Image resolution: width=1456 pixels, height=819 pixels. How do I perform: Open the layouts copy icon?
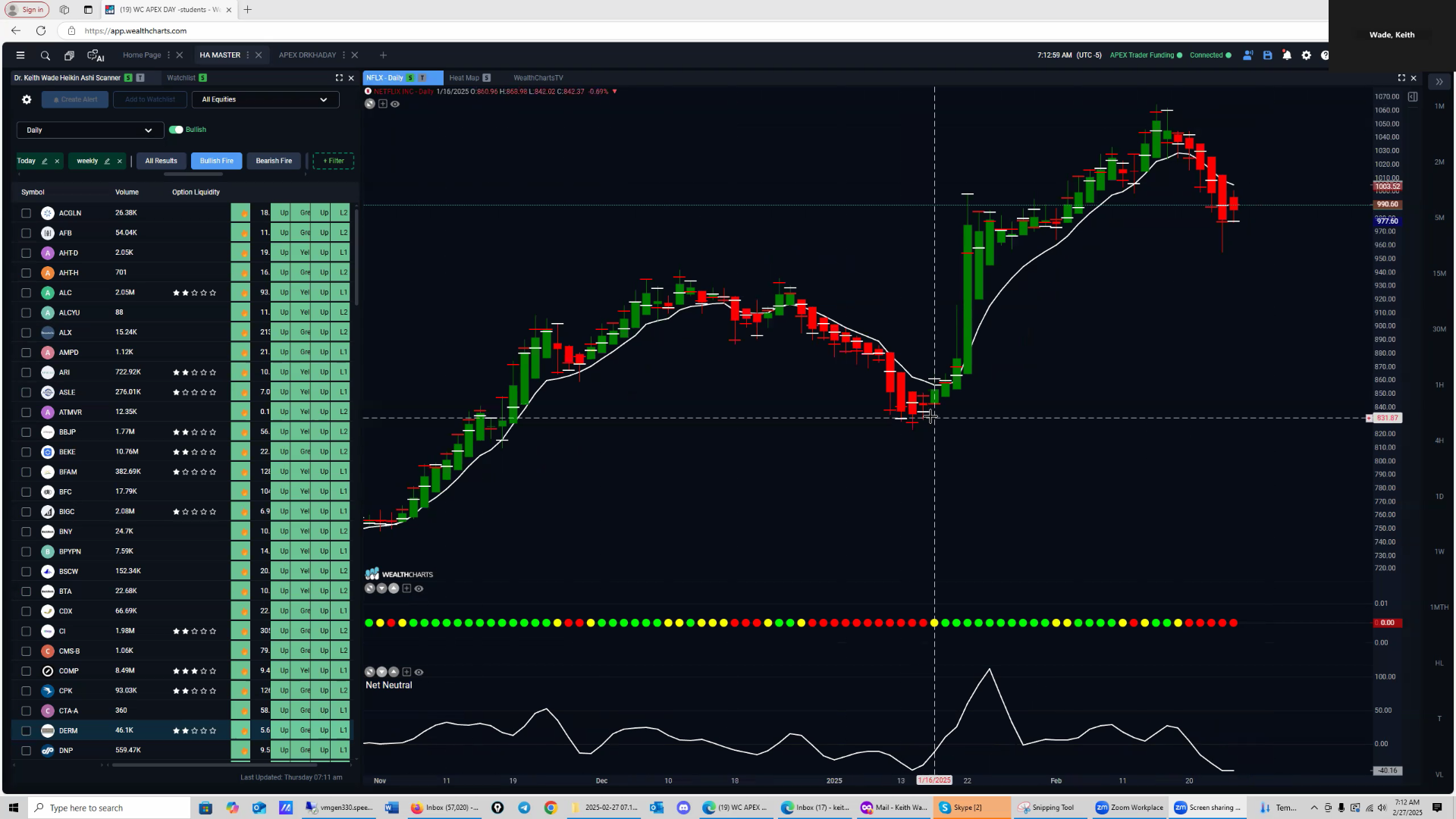pos(69,55)
